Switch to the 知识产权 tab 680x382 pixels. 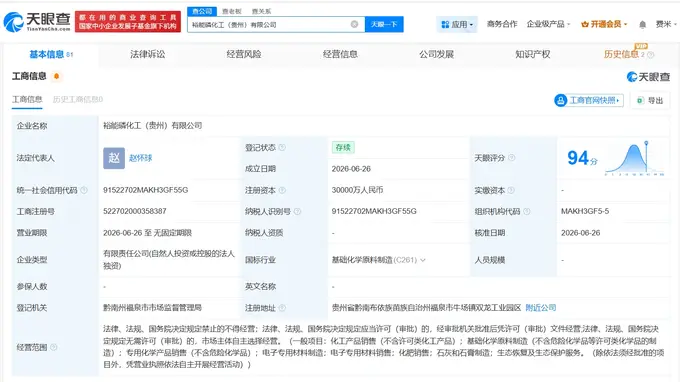(533, 54)
